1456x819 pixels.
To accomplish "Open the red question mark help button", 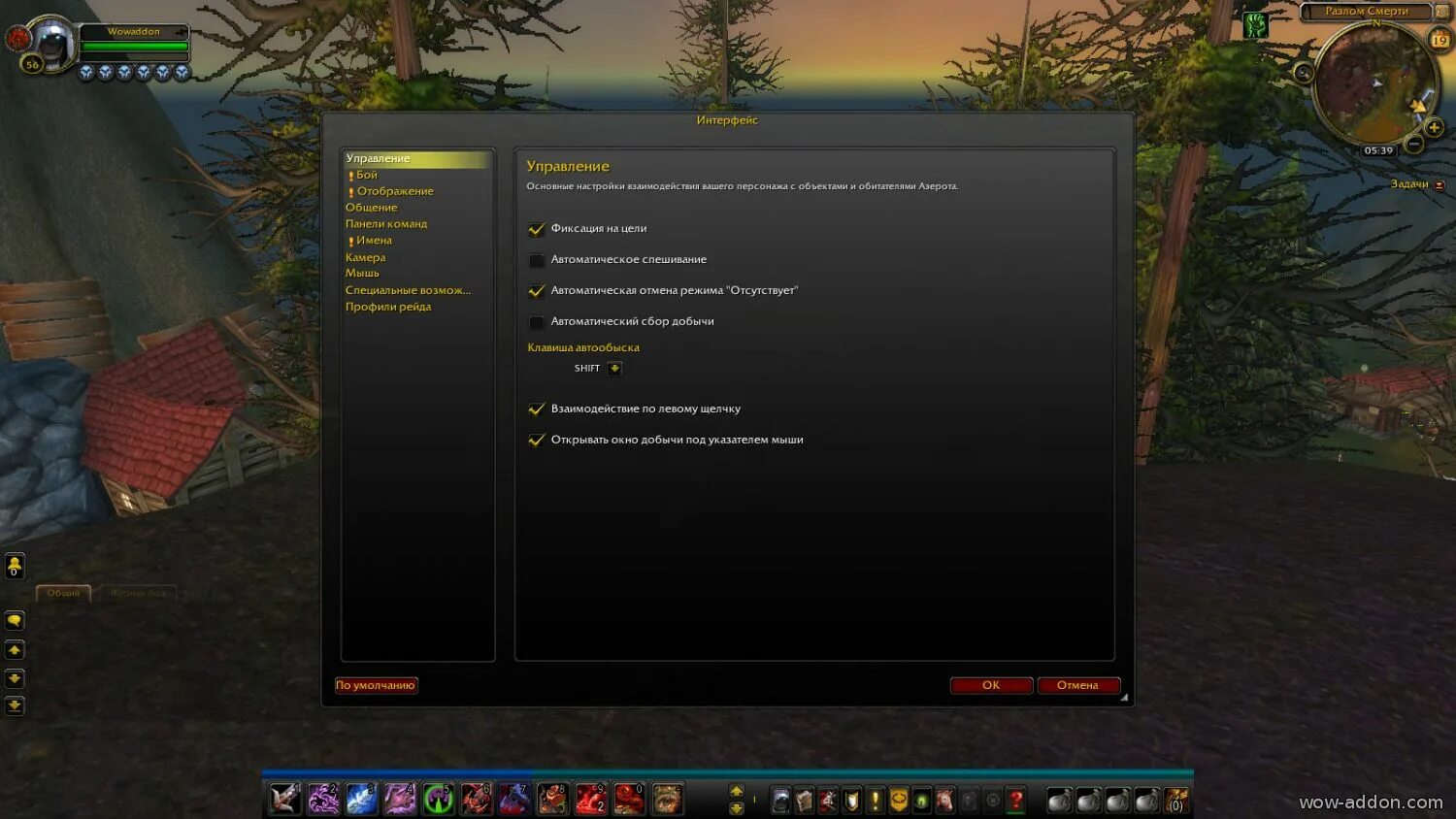I will point(1016,801).
